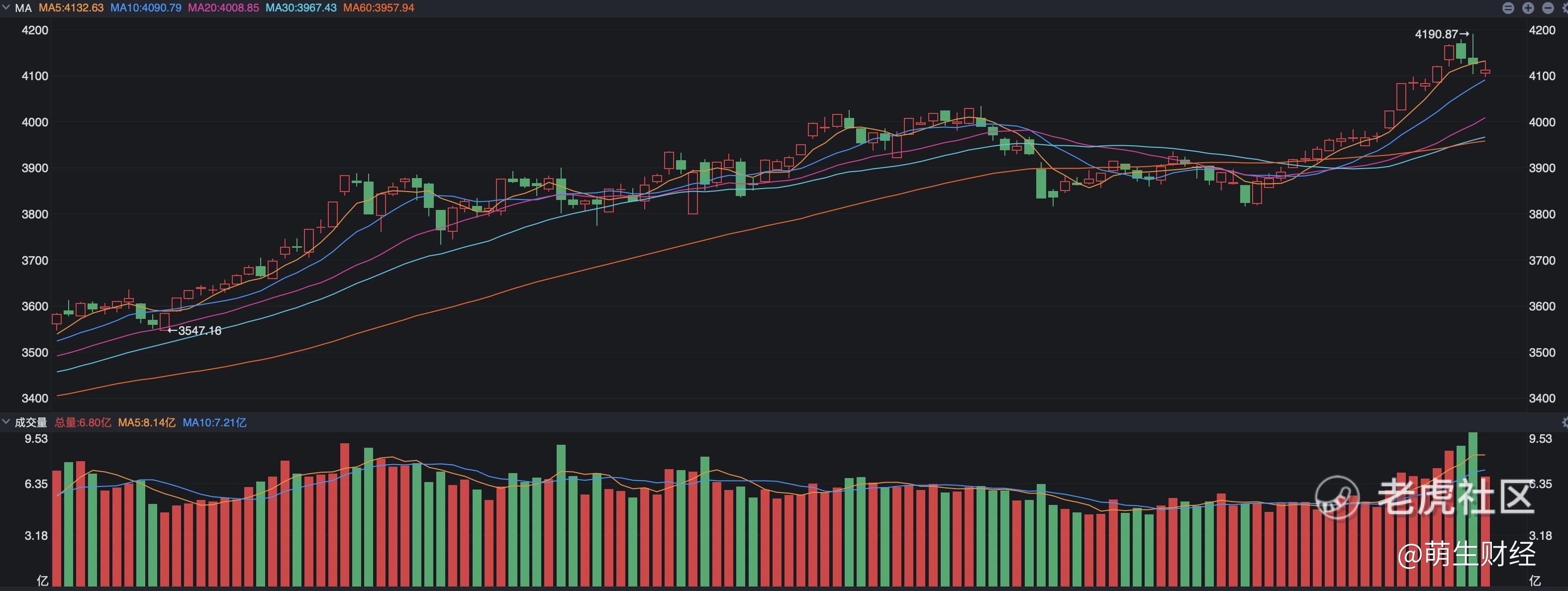Click the tiger logo watermark icon
Viewport: 1568px width, 591px height.
pyautogui.click(x=1337, y=497)
